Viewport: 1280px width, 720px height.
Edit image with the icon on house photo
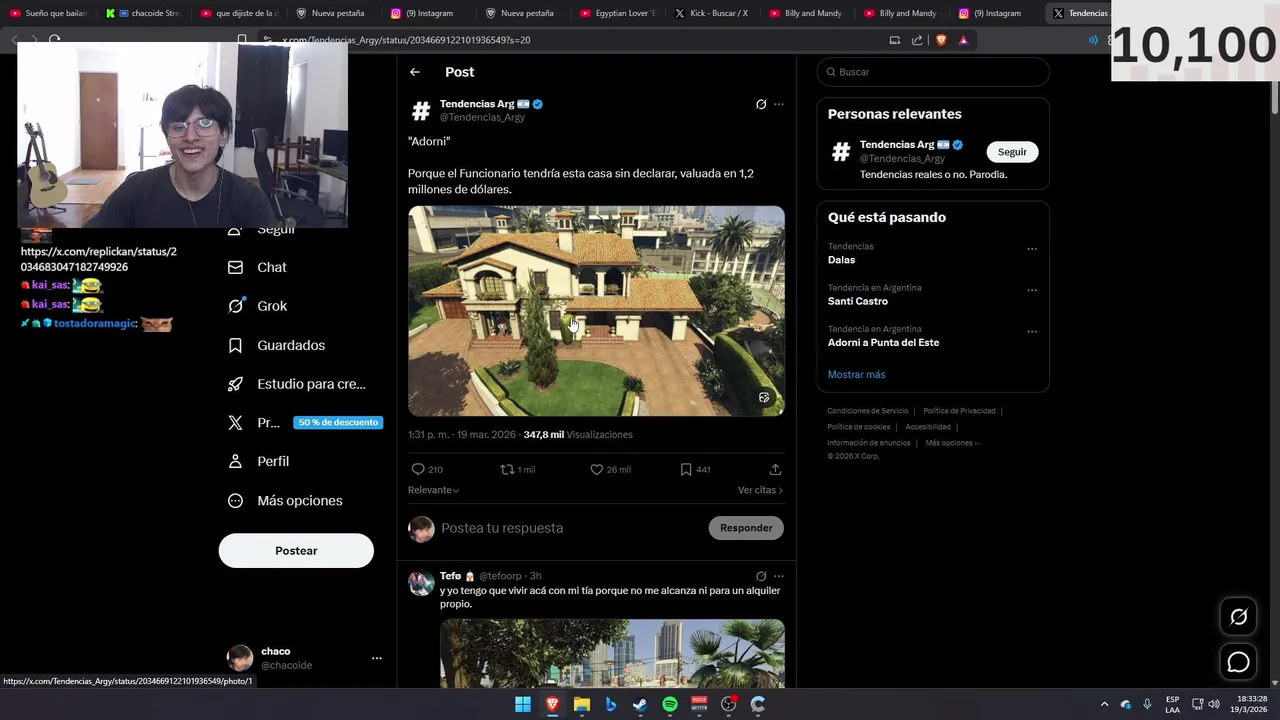coord(764,397)
